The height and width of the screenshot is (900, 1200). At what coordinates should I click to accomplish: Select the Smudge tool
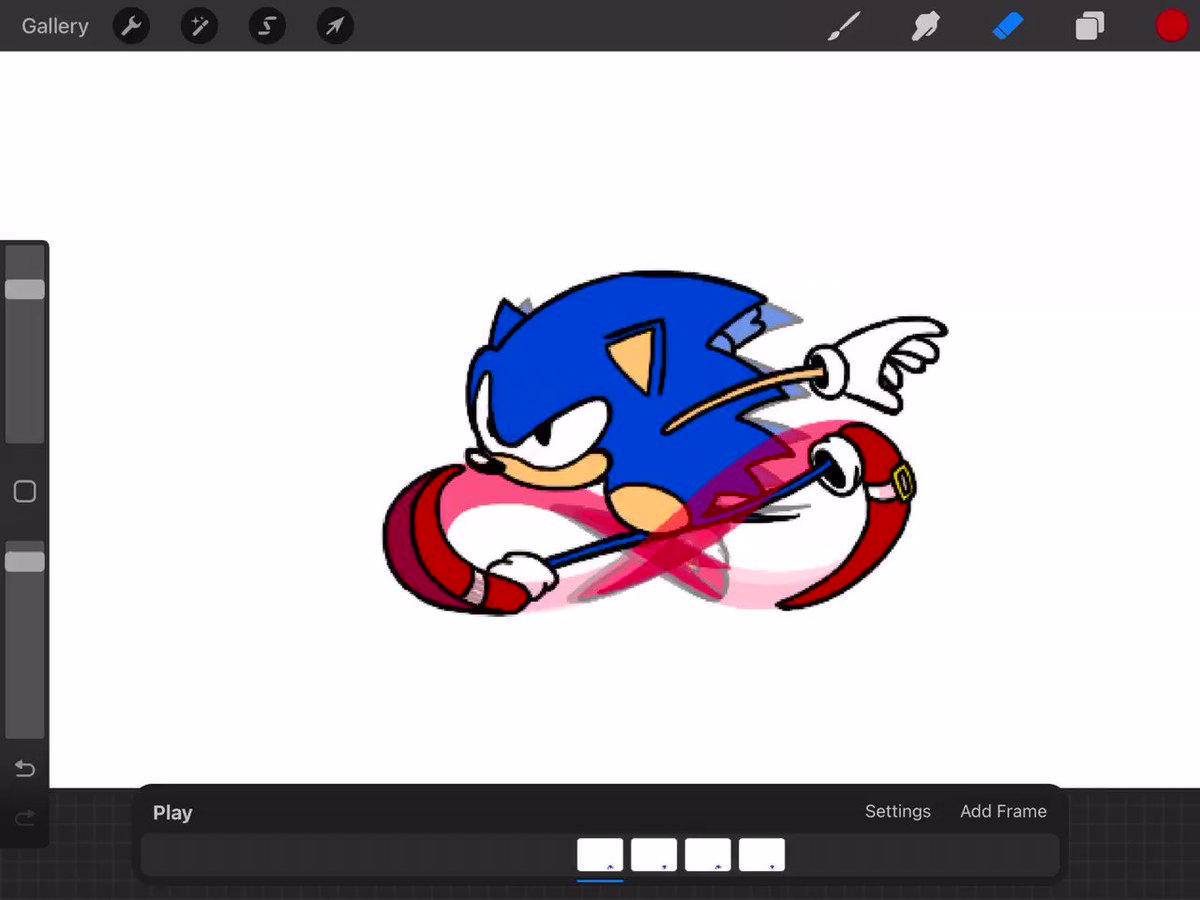coord(926,26)
